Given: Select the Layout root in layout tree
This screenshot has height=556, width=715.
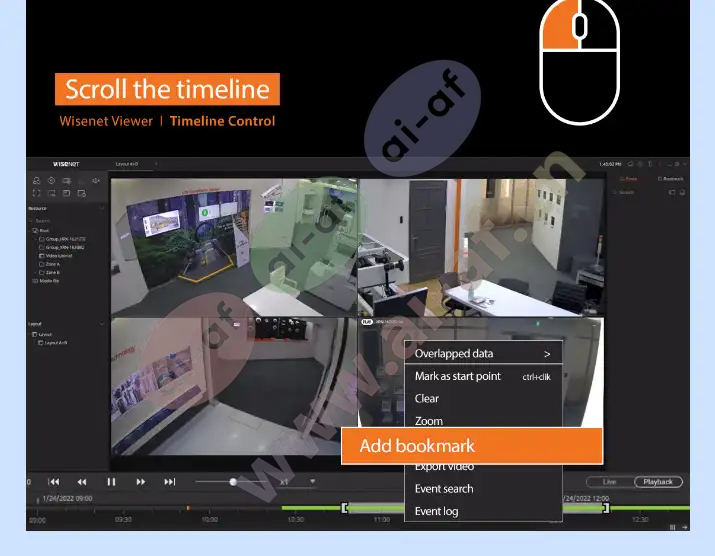Looking at the screenshot, I should click(42, 334).
